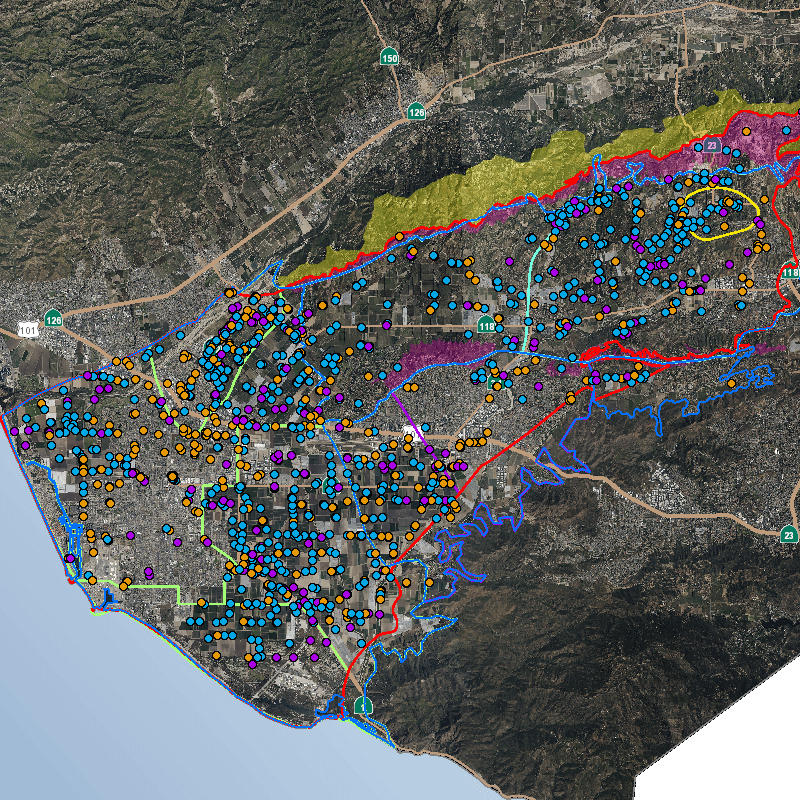Image resolution: width=800 pixels, height=800 pixels.
Task: Click Route 23 shield inside magenta zone
Action: click(711, 146)
